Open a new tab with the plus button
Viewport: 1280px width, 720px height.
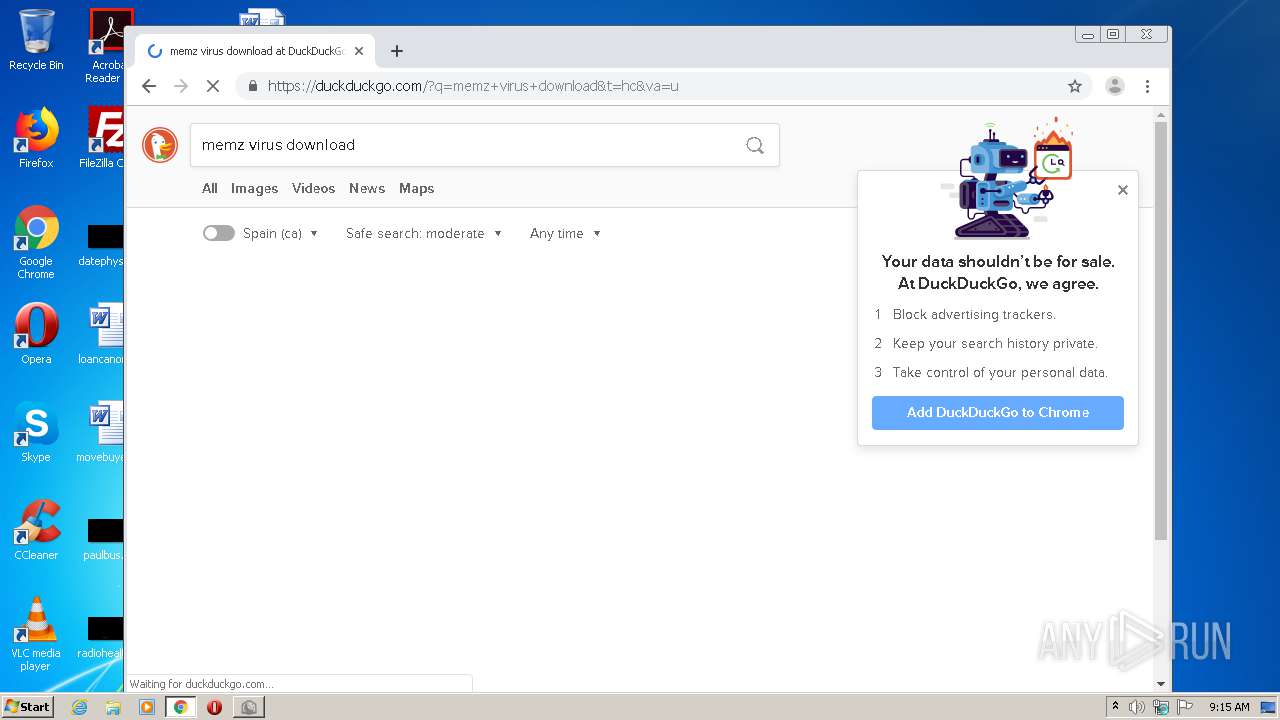tap(397, 51)
